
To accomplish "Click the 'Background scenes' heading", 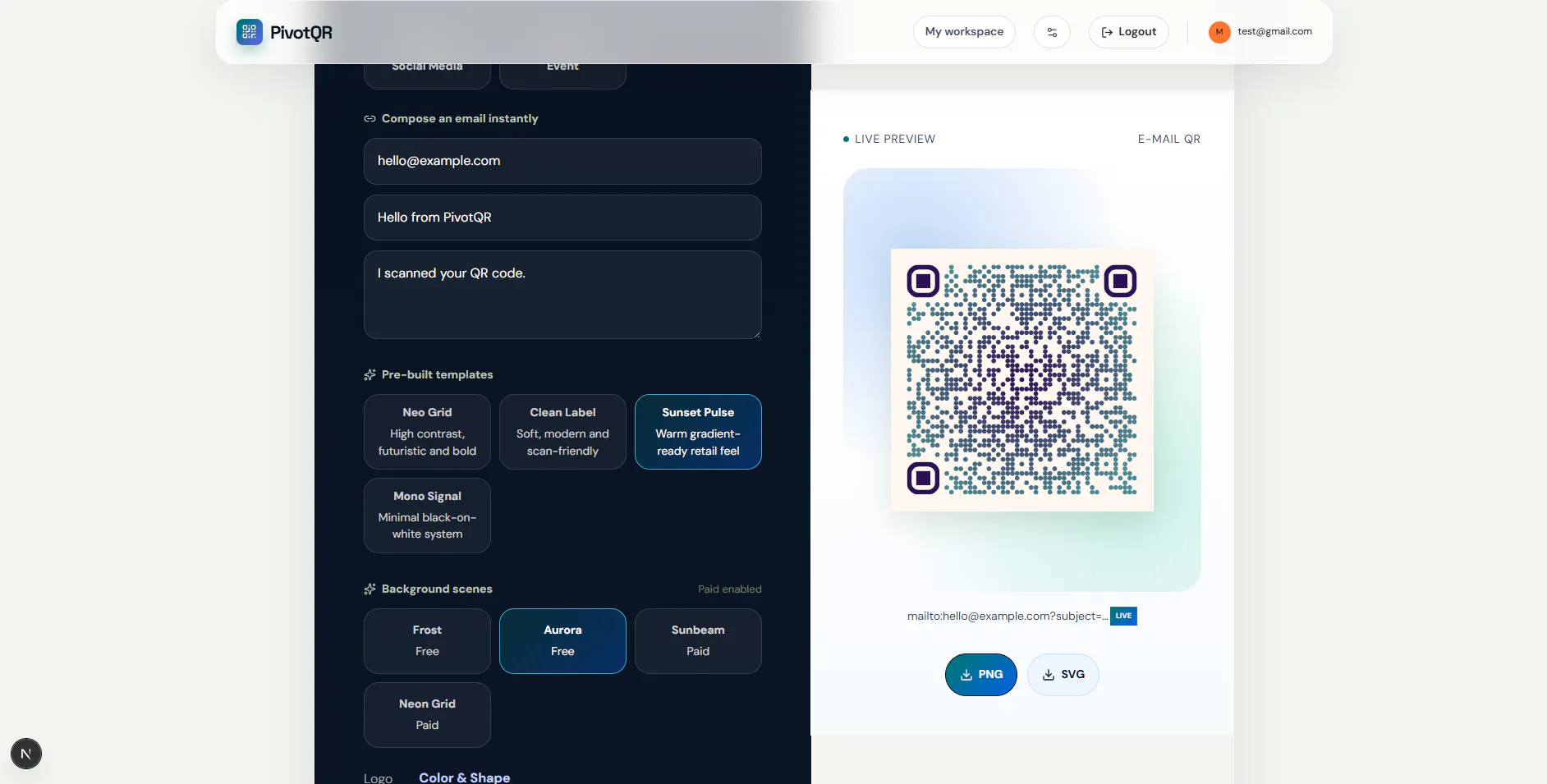I will tap(437, 589).
